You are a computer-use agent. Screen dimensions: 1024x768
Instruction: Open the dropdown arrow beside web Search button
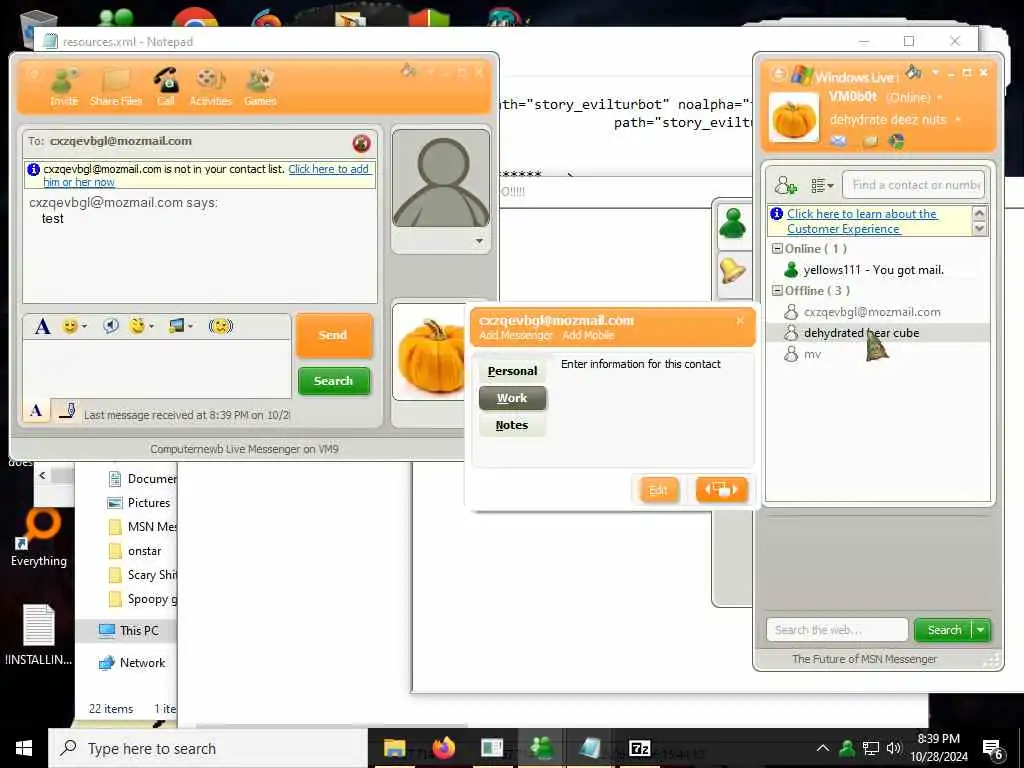(981, 630)
